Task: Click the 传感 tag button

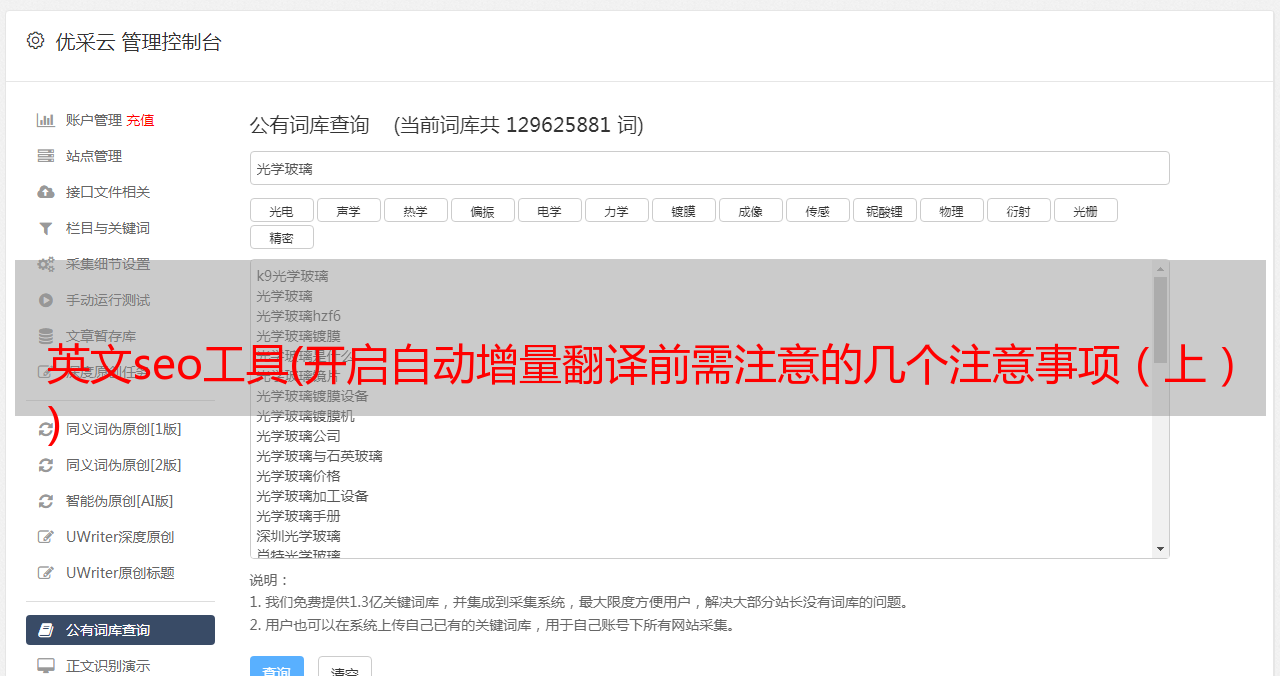Action: point(817,210)
